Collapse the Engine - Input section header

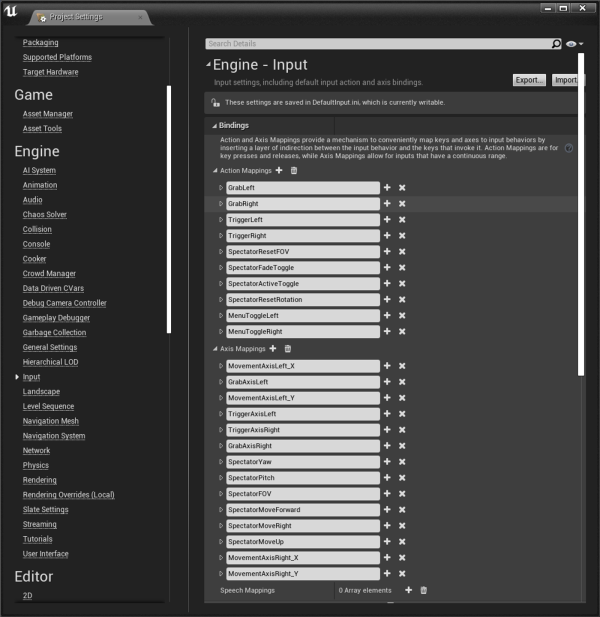209,65
